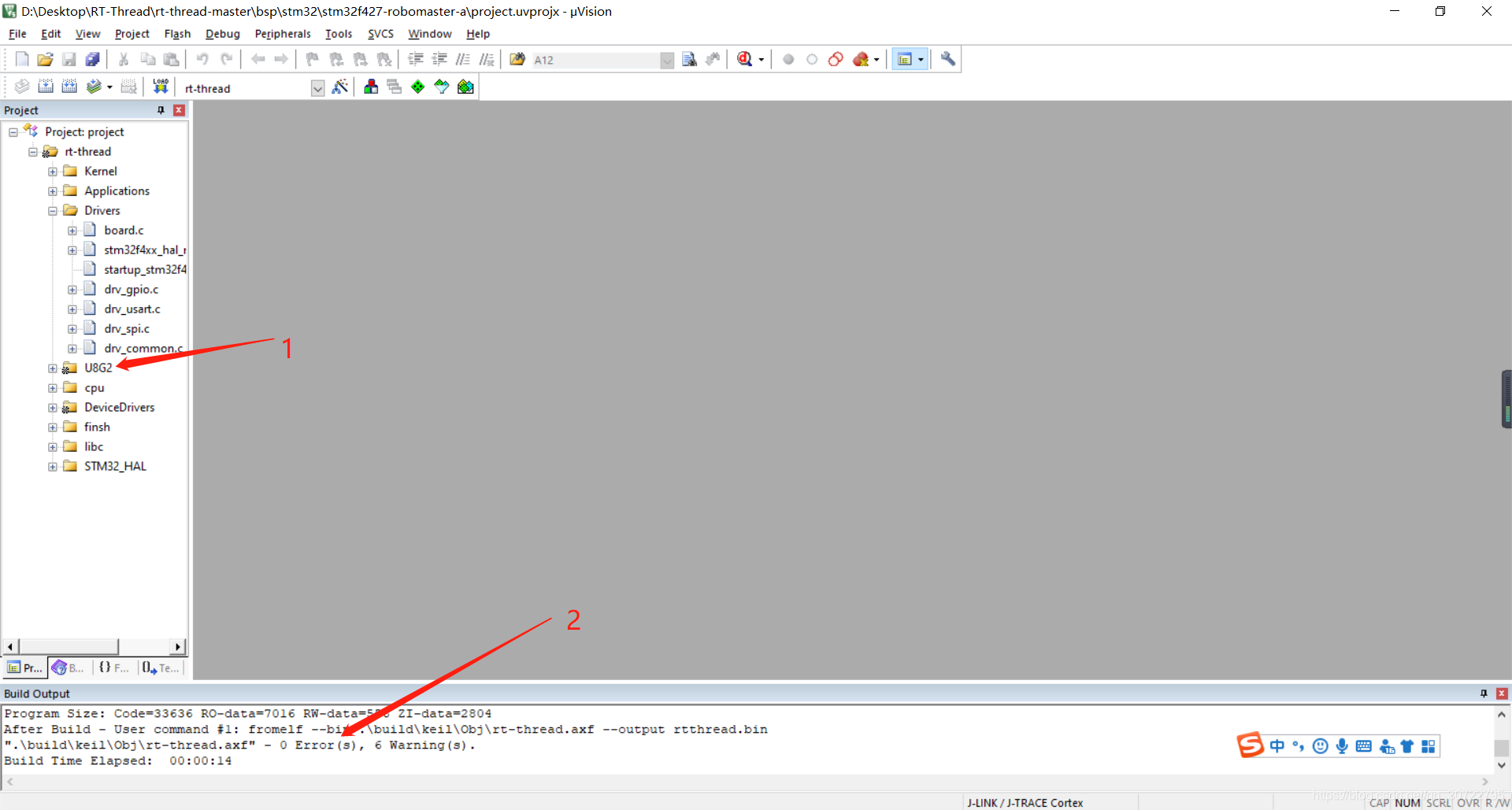Switch to Templates tab
The image size is (1512, 810).
[x=161, y=668]
